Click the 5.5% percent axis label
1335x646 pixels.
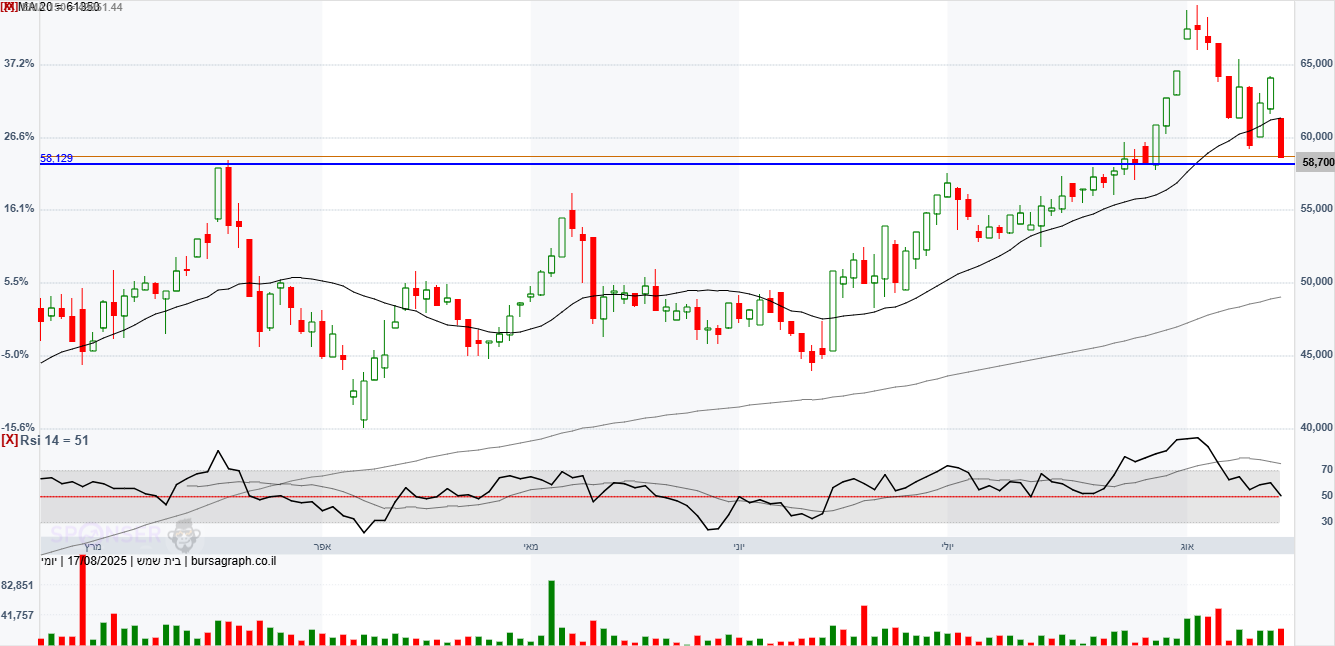(x=16, y=282)
